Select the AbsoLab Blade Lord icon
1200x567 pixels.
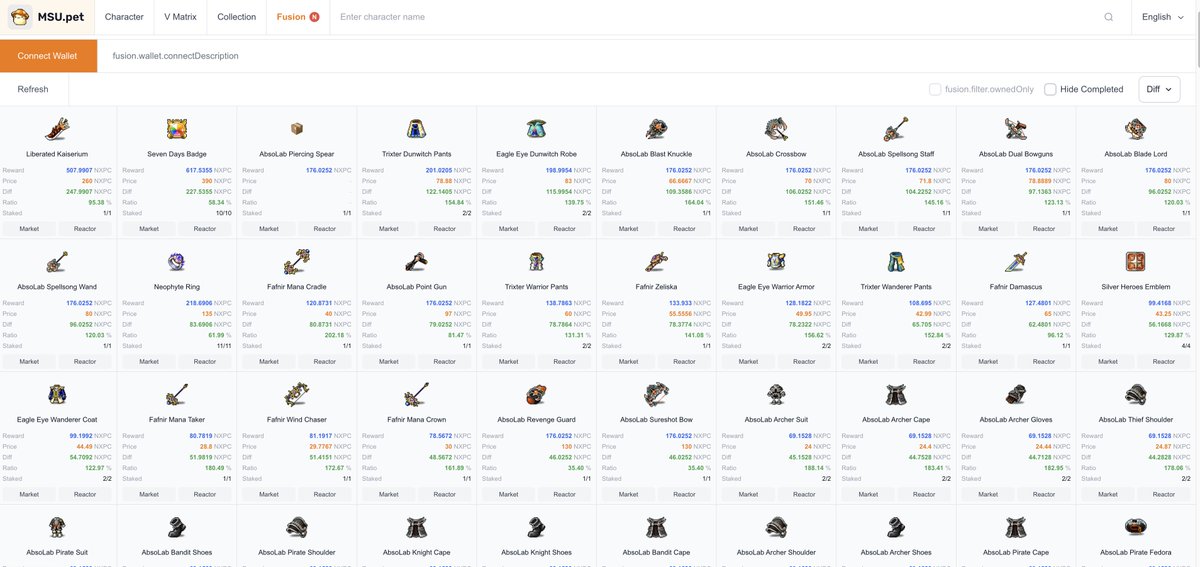pos(1136,129)
